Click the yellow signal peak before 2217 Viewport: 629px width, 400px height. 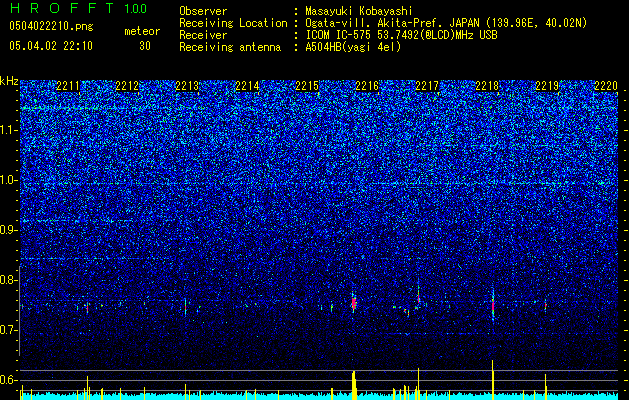(x=418, y=384)
